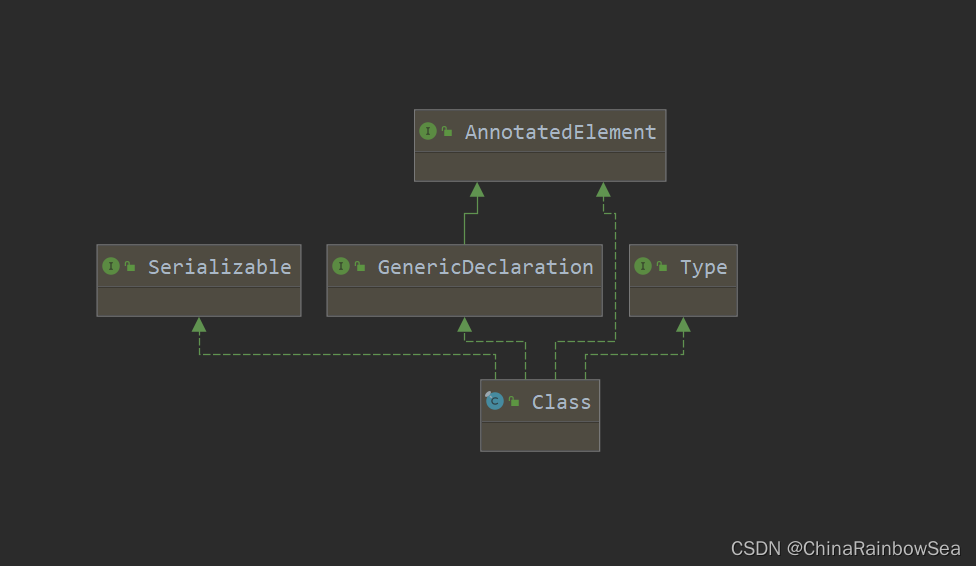Click solid arrowhead from GenericDeclaration to AnnotatedElement
Image resolution: width=976 pixels, height=566 pixels.
[477, 189]
